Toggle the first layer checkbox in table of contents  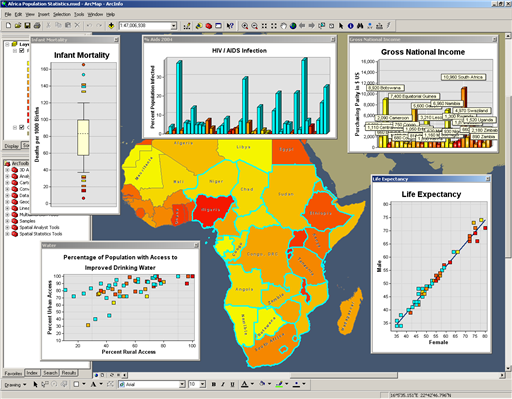(x=22, y=51)
